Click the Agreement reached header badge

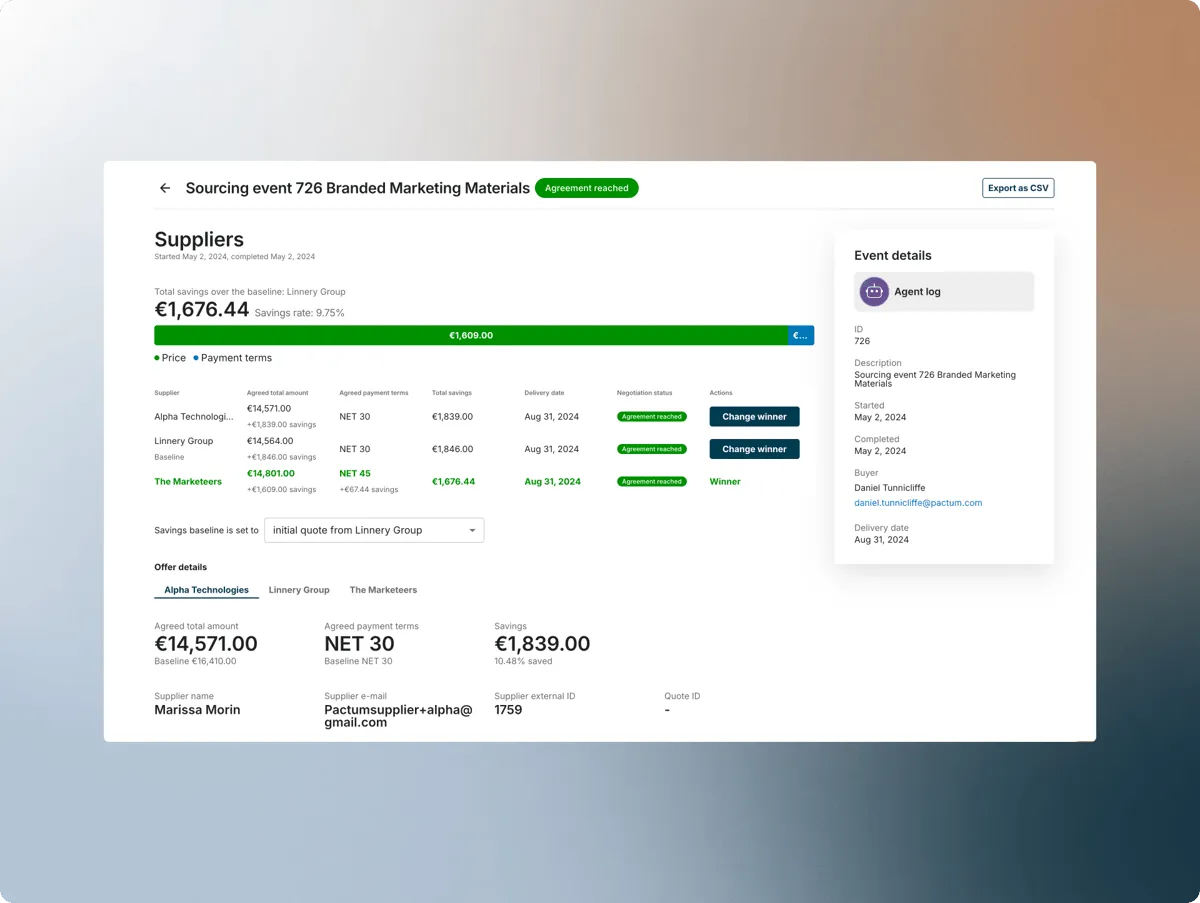[587, 188]
